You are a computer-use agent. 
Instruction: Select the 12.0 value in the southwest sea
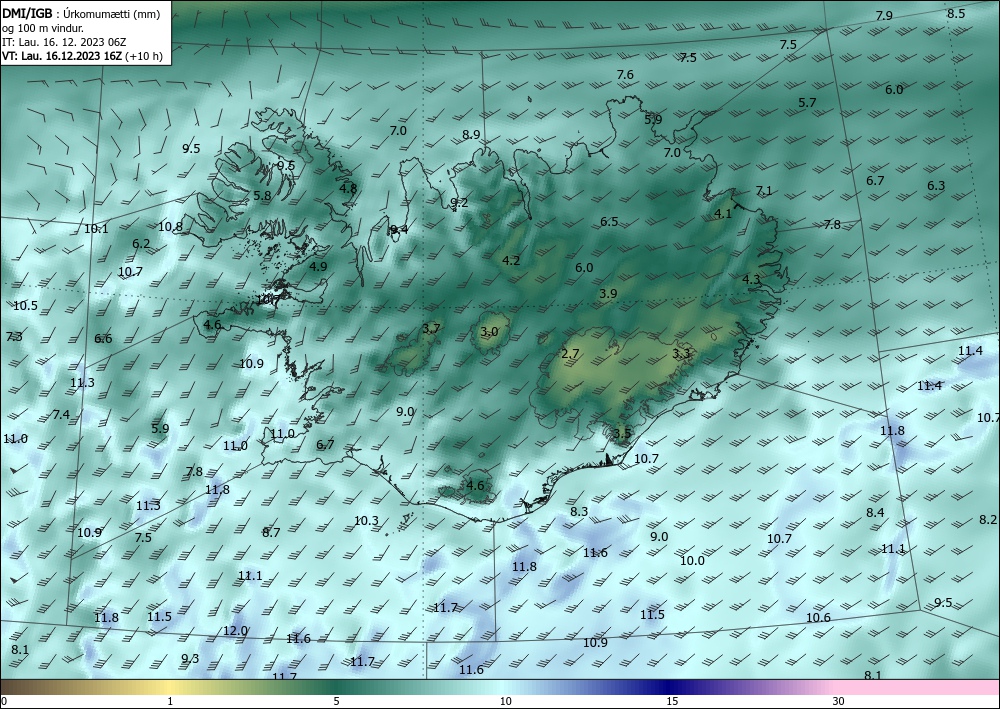pyautogui.click(x=235, y=631)
